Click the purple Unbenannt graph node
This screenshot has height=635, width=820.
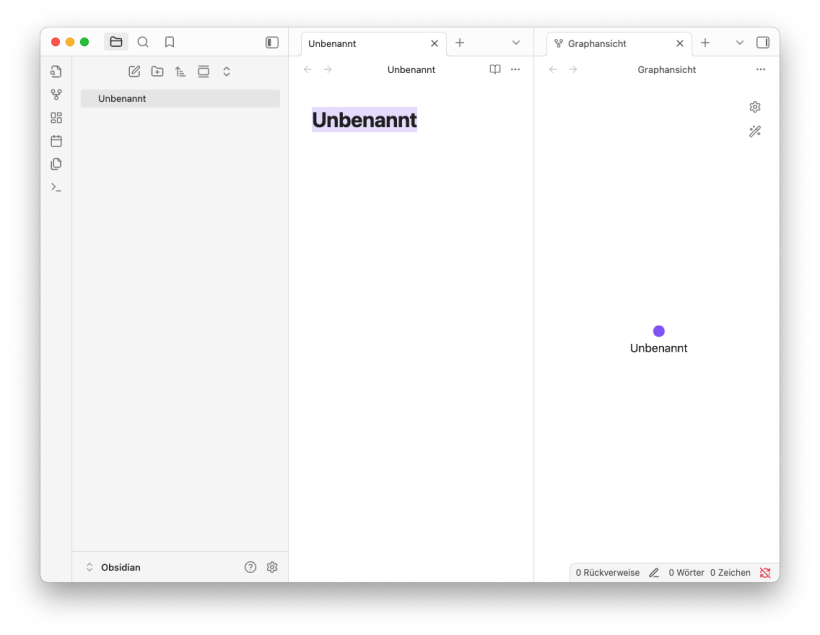659,331
